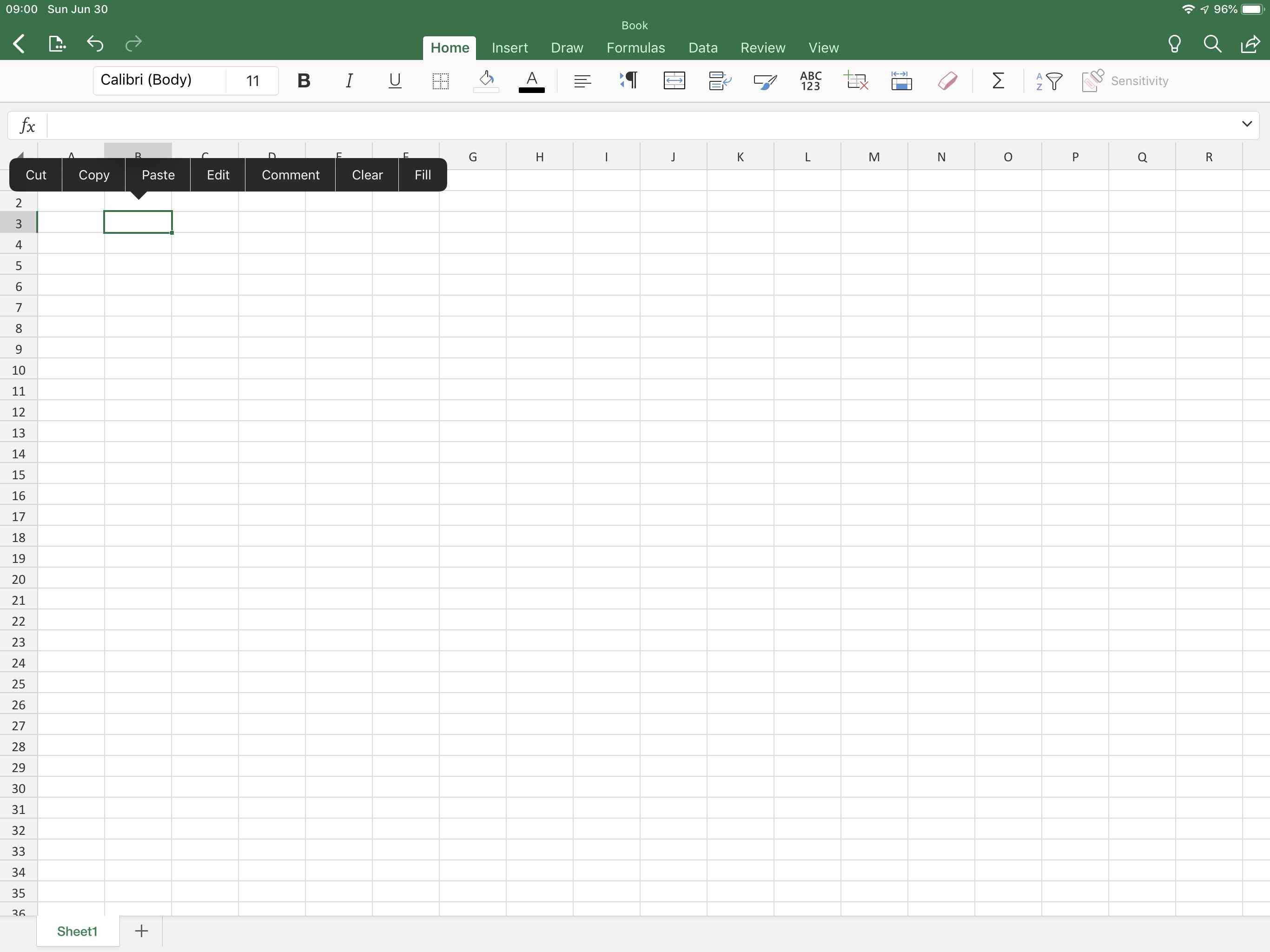Insert AutoSum with sigma icon
Screen dimensions: 1270x952
(998, 81)
